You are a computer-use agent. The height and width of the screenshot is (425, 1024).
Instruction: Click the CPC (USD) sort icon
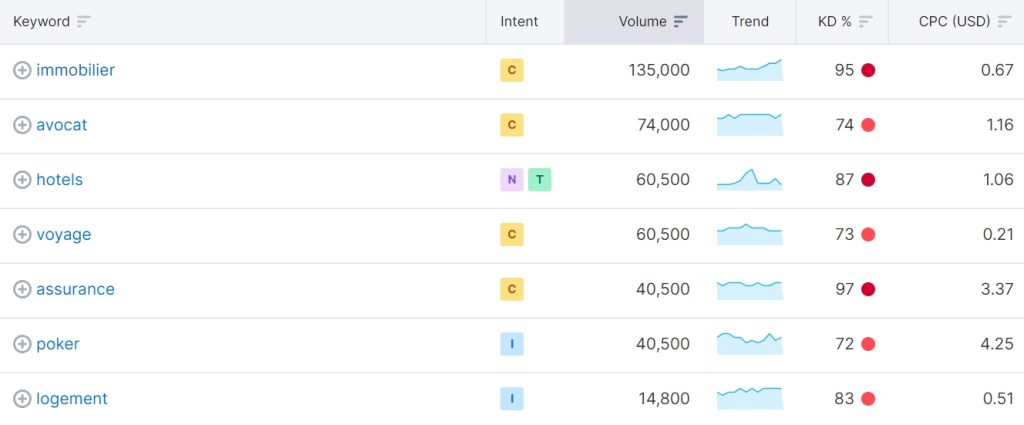(1004, 22)
